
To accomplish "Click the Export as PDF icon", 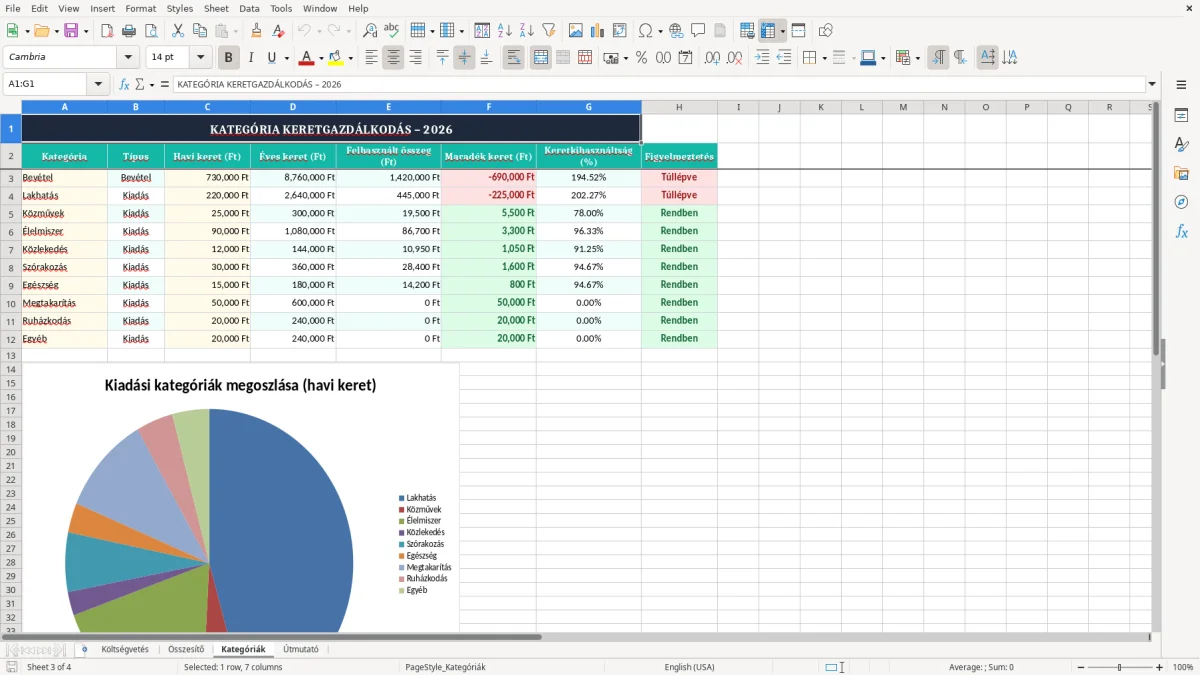I will pos(107,31).
